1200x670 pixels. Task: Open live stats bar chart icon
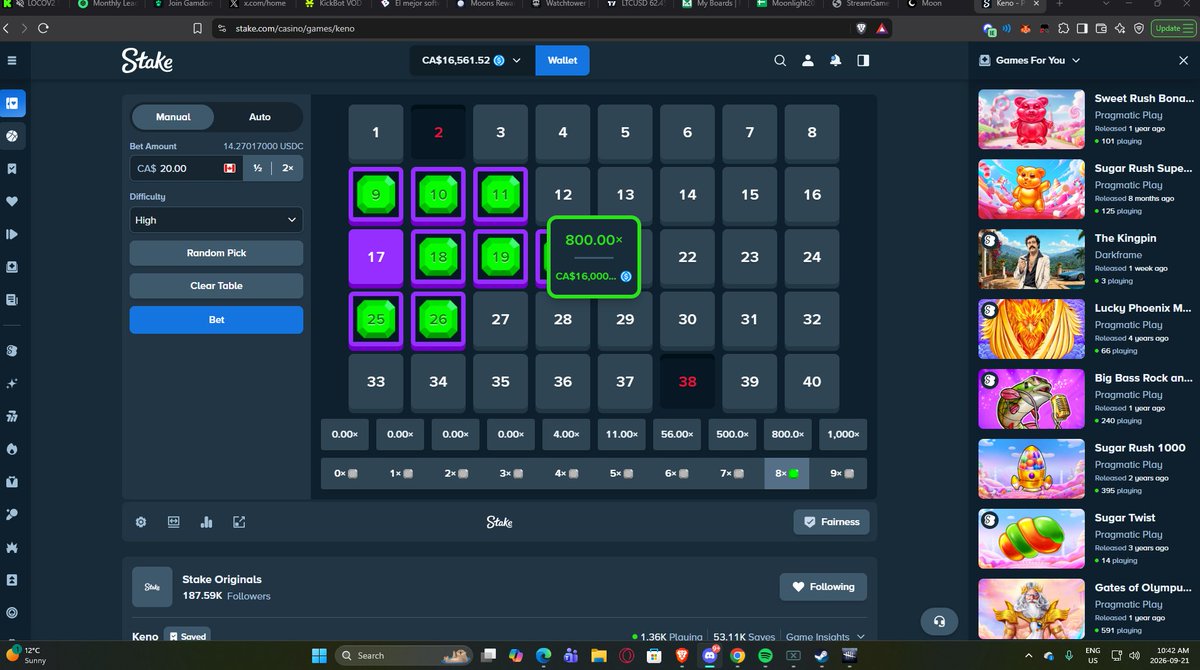(x=207, y=522)
